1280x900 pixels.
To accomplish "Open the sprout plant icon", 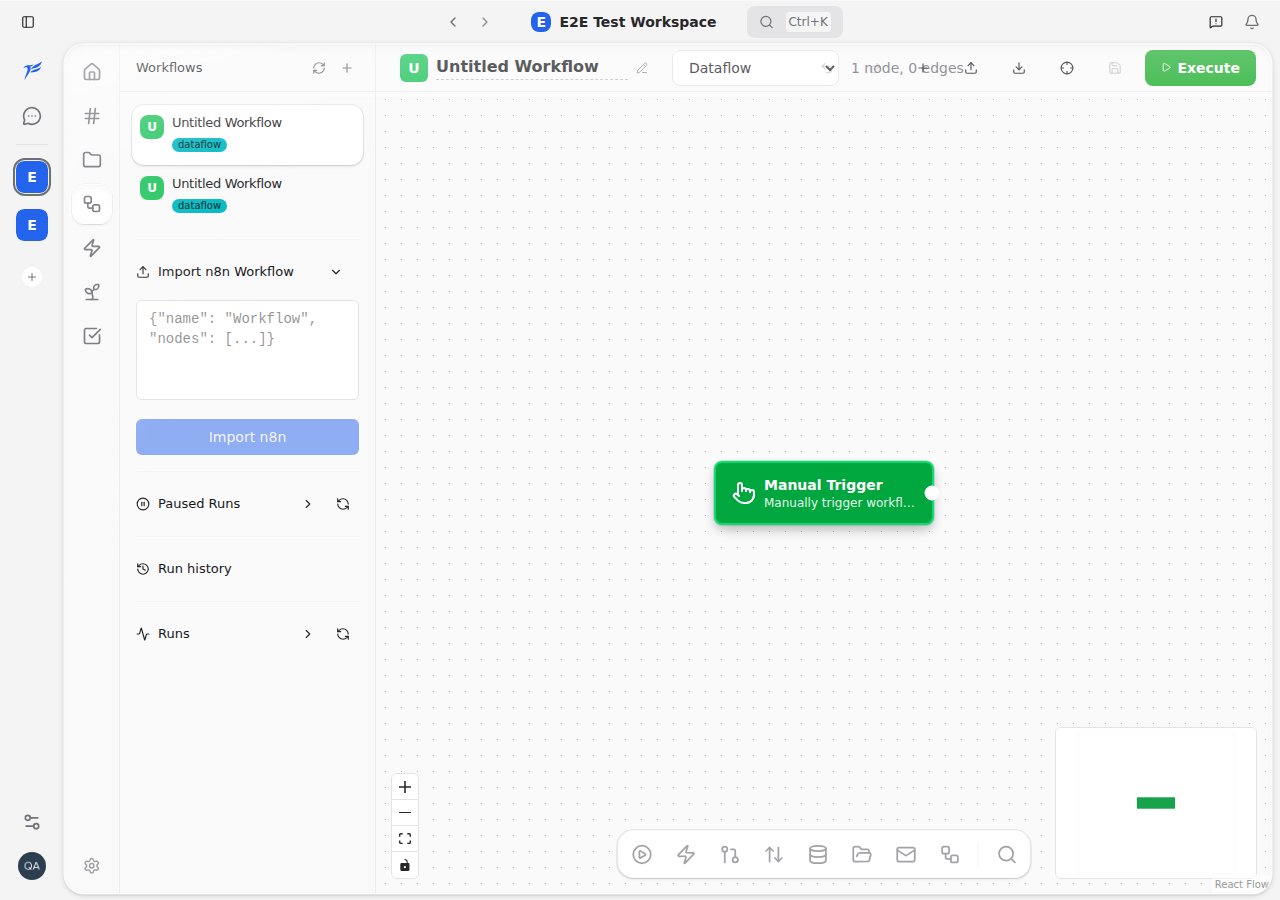I will click(92, 292).
